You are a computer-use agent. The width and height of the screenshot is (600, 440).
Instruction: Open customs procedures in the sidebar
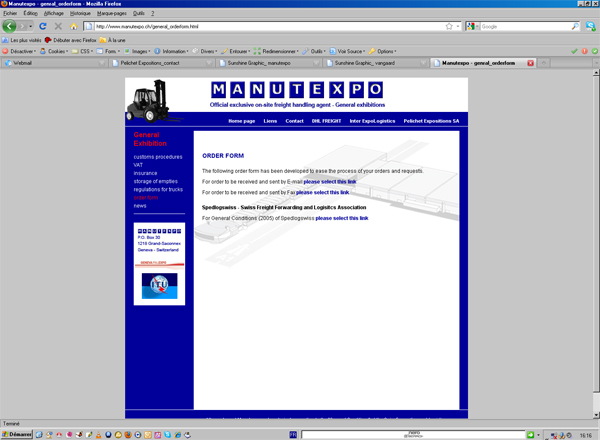coord(158,157)
